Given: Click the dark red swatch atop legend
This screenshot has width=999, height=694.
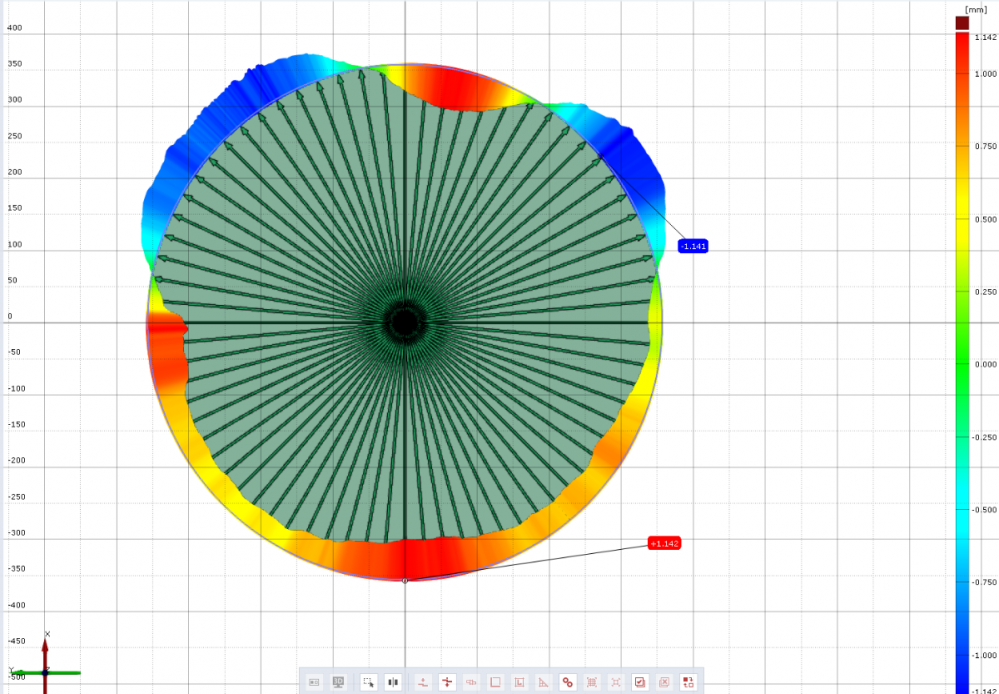Looking at the screenshot, I should (x=962, y=22).
